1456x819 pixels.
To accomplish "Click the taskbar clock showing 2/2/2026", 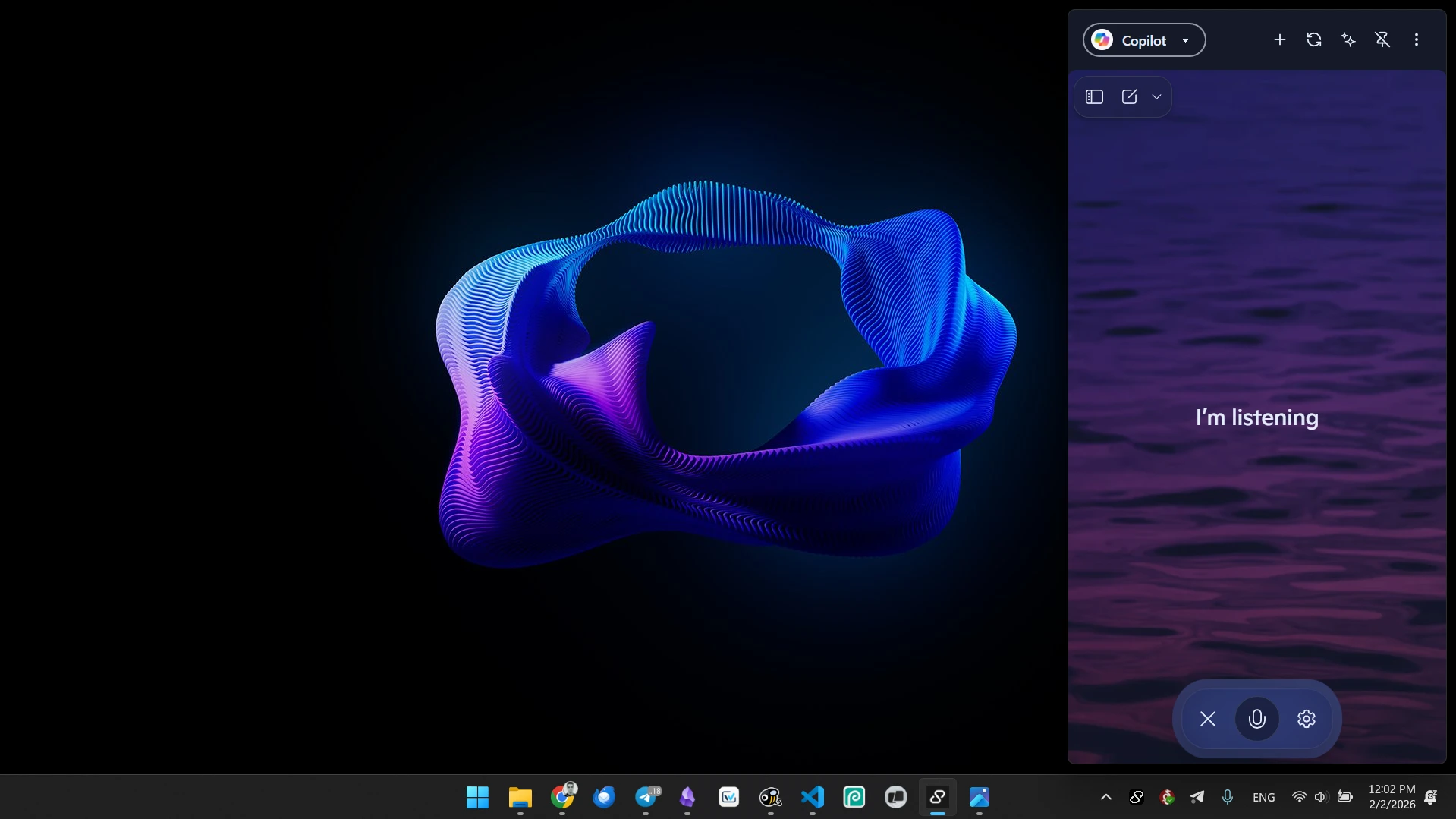I will [x=1391, y=797].
